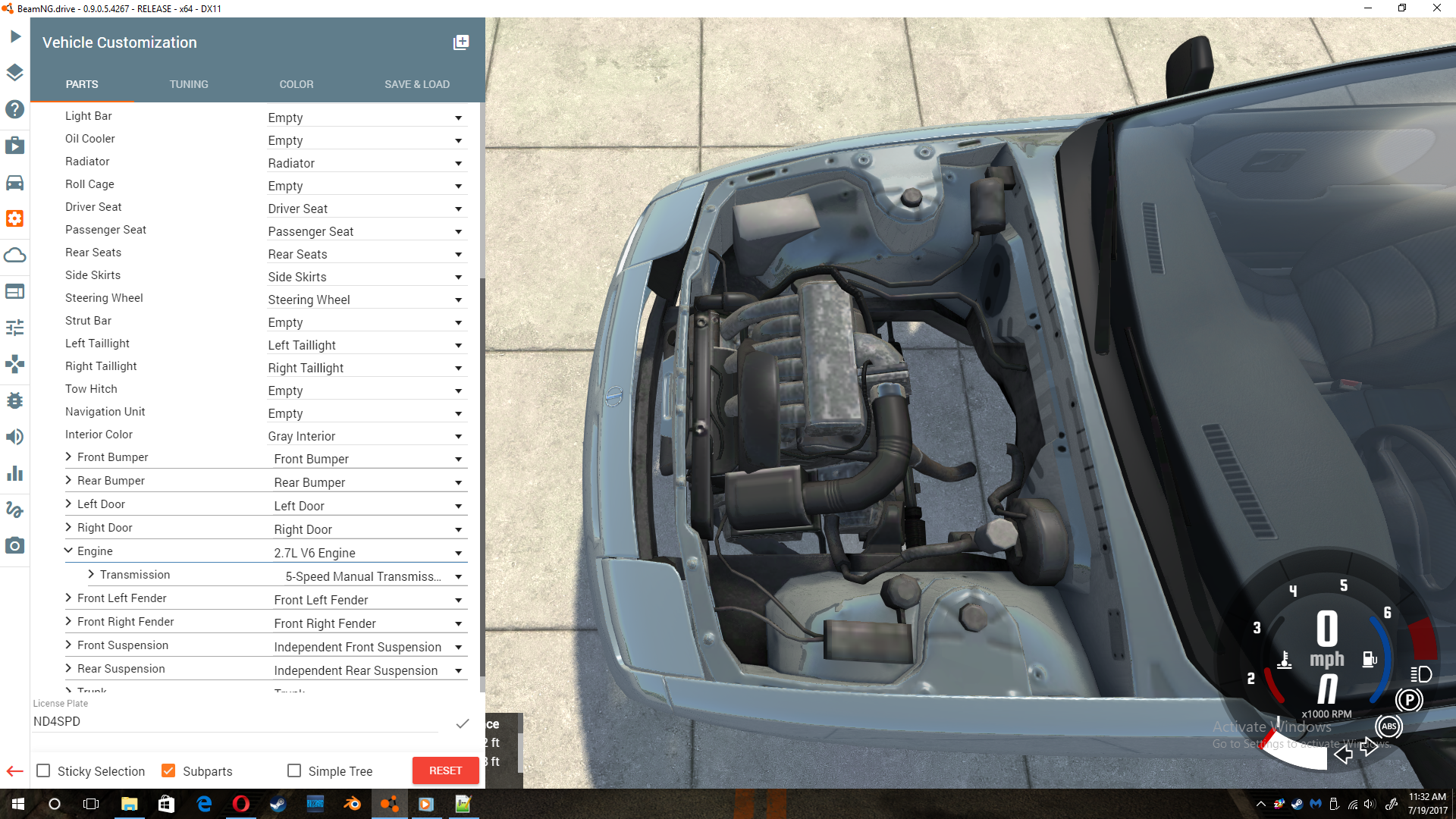Expand the Left Door tree node
Screen dimensions: 1456x819
coord(68,504)
